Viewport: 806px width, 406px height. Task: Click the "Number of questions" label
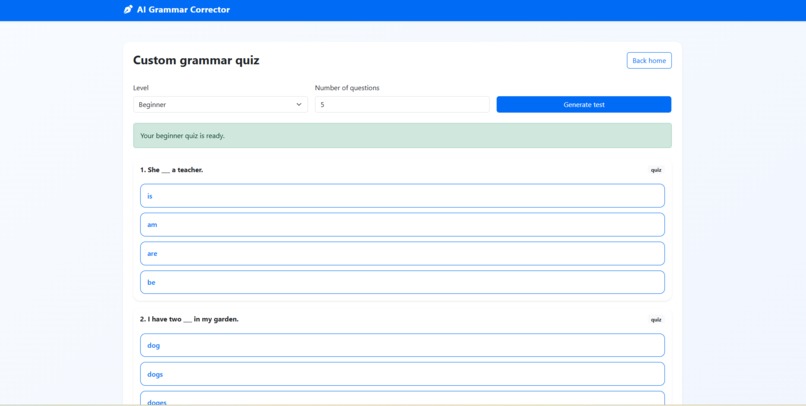tap(347, 88)
